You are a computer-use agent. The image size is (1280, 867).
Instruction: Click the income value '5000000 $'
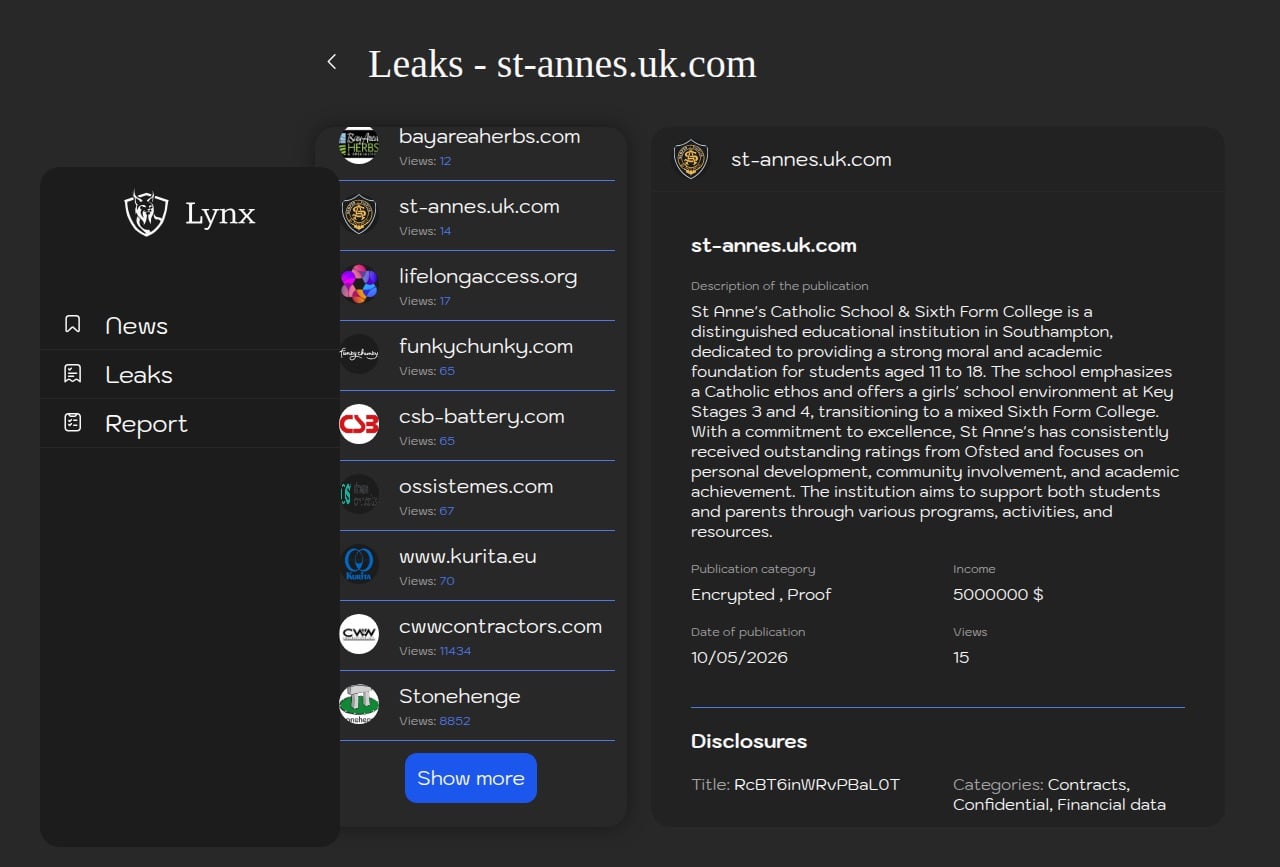point(998,594)
